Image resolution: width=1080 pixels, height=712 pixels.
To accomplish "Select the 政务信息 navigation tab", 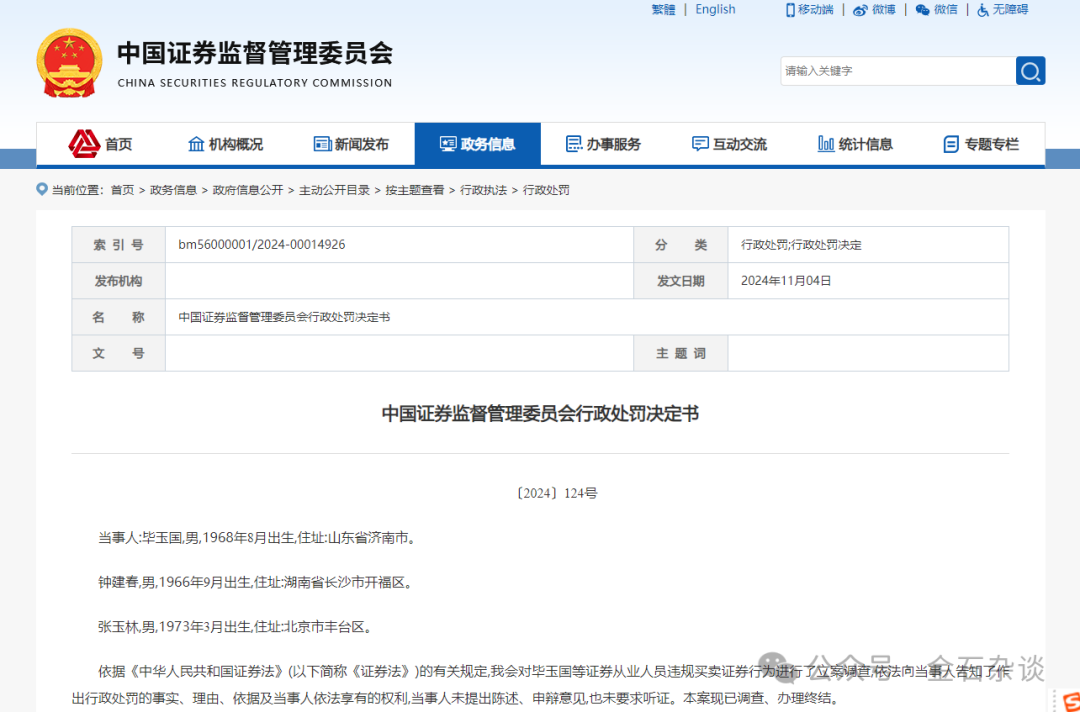I will point(477,144).
